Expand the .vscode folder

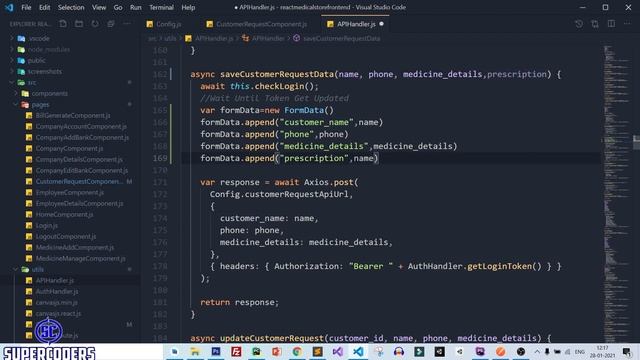(39, 38)
